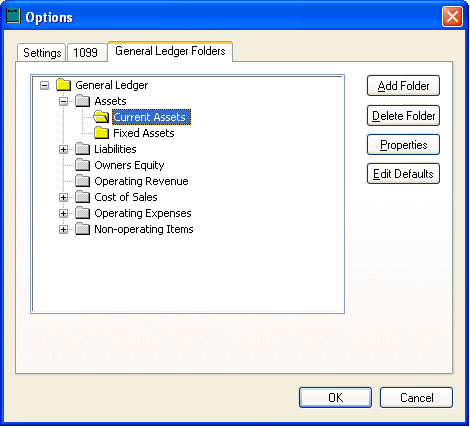The image size is (470, 427).
Task: Expand the Operating Expenses branch
Action: (x=63, y=213)
